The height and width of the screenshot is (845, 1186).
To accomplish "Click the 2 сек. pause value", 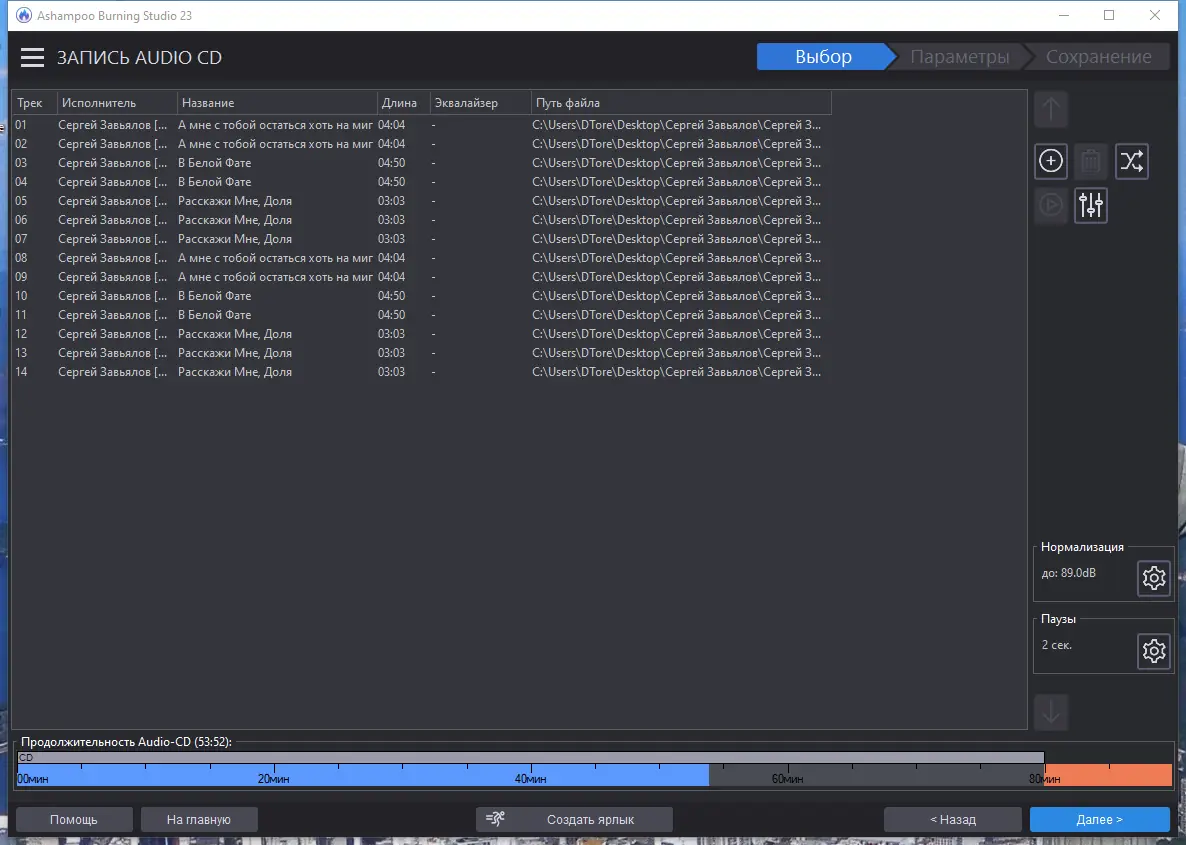I will coord(1057,645).
